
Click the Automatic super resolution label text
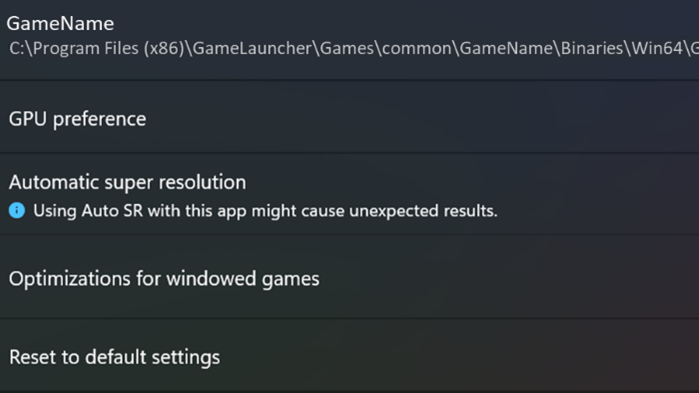127,182
